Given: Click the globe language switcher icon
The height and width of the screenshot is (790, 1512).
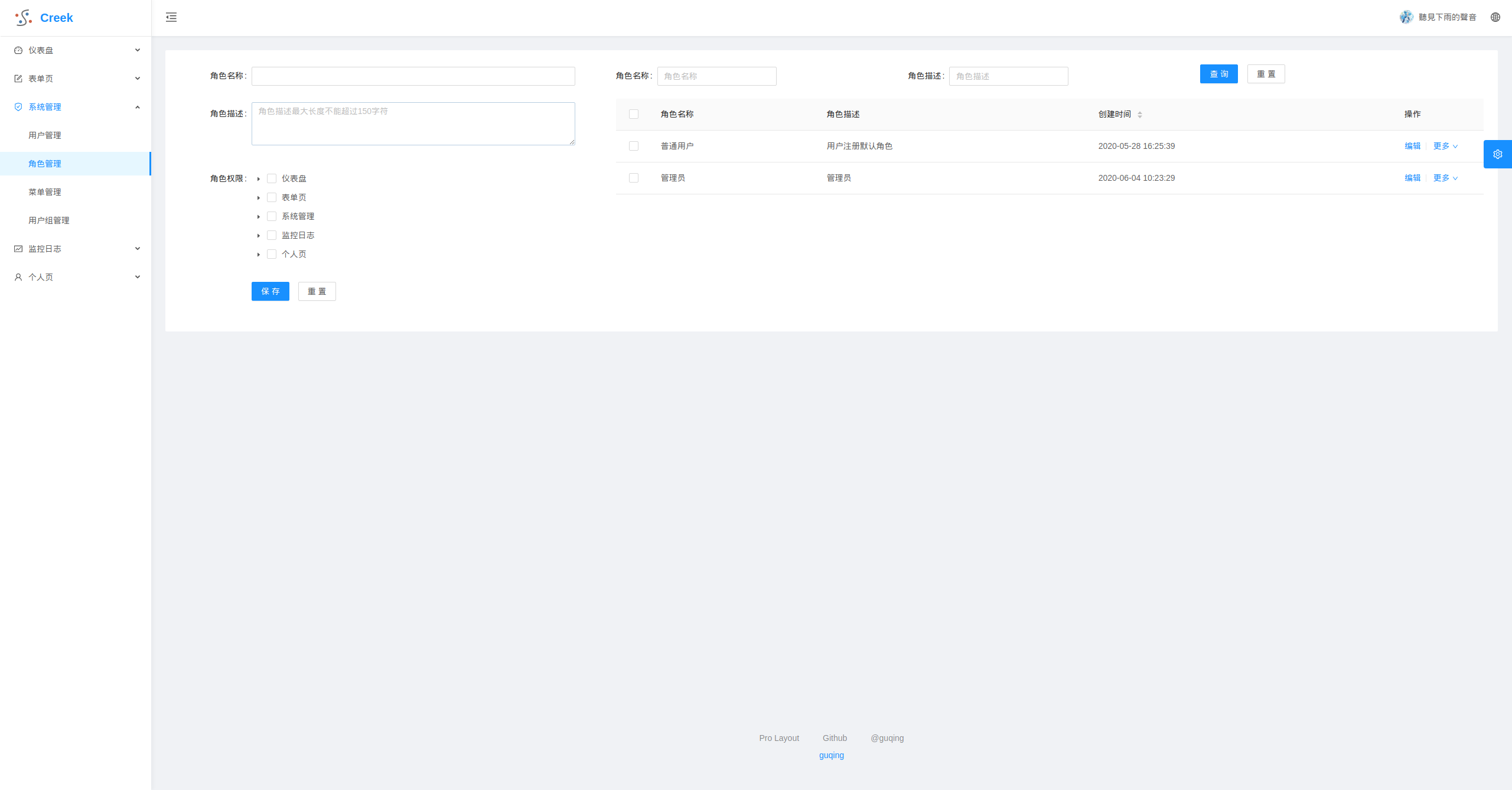Looking at the screenshot, I should click(x=1495, y=17).
